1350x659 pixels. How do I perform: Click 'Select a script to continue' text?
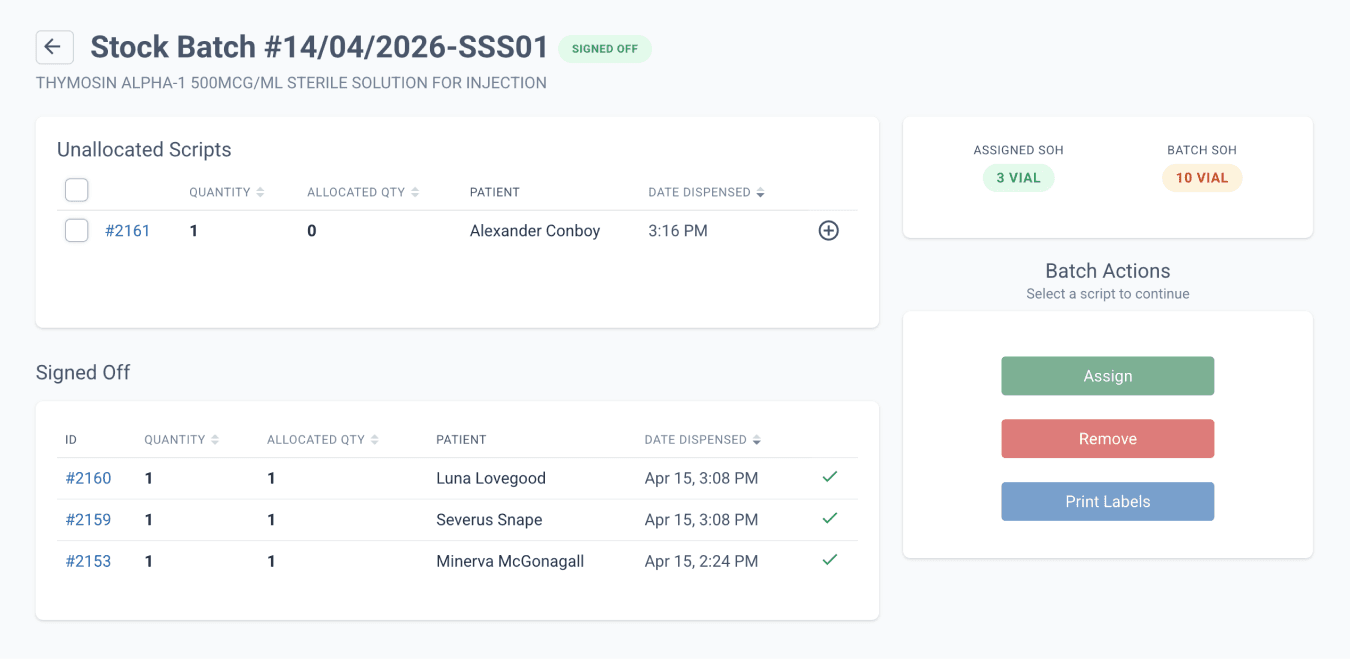point(1108,294)
